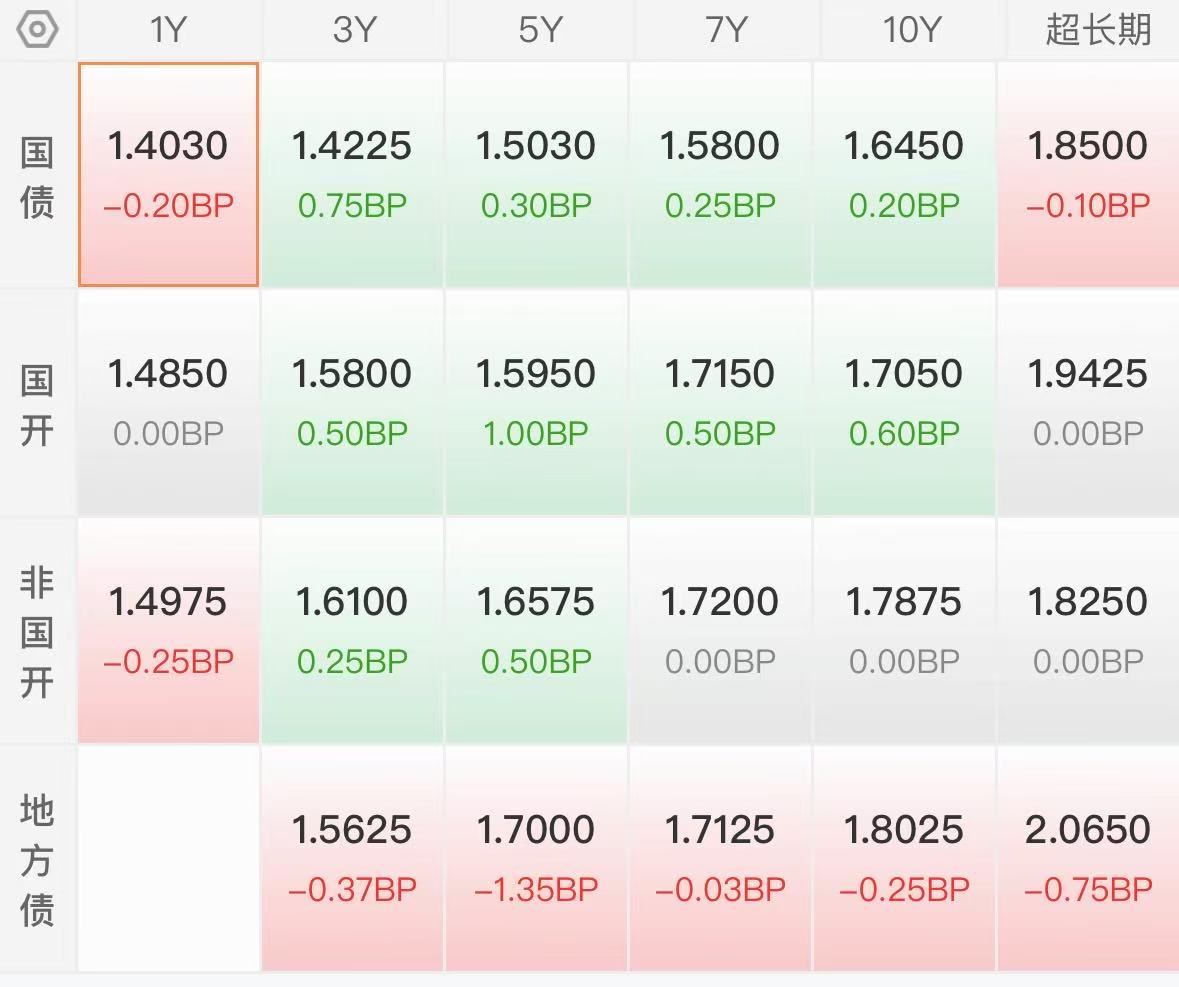Open the hexagon settings icon

[37, 30]
